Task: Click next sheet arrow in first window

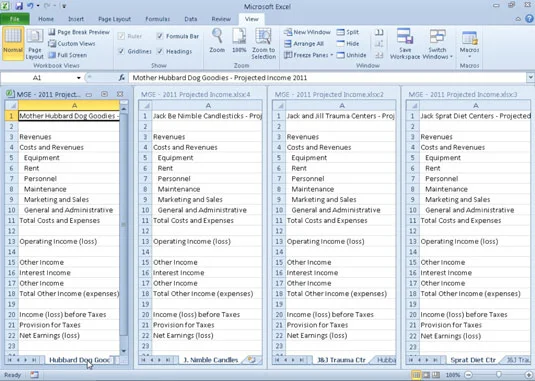Action: [26, 360]
